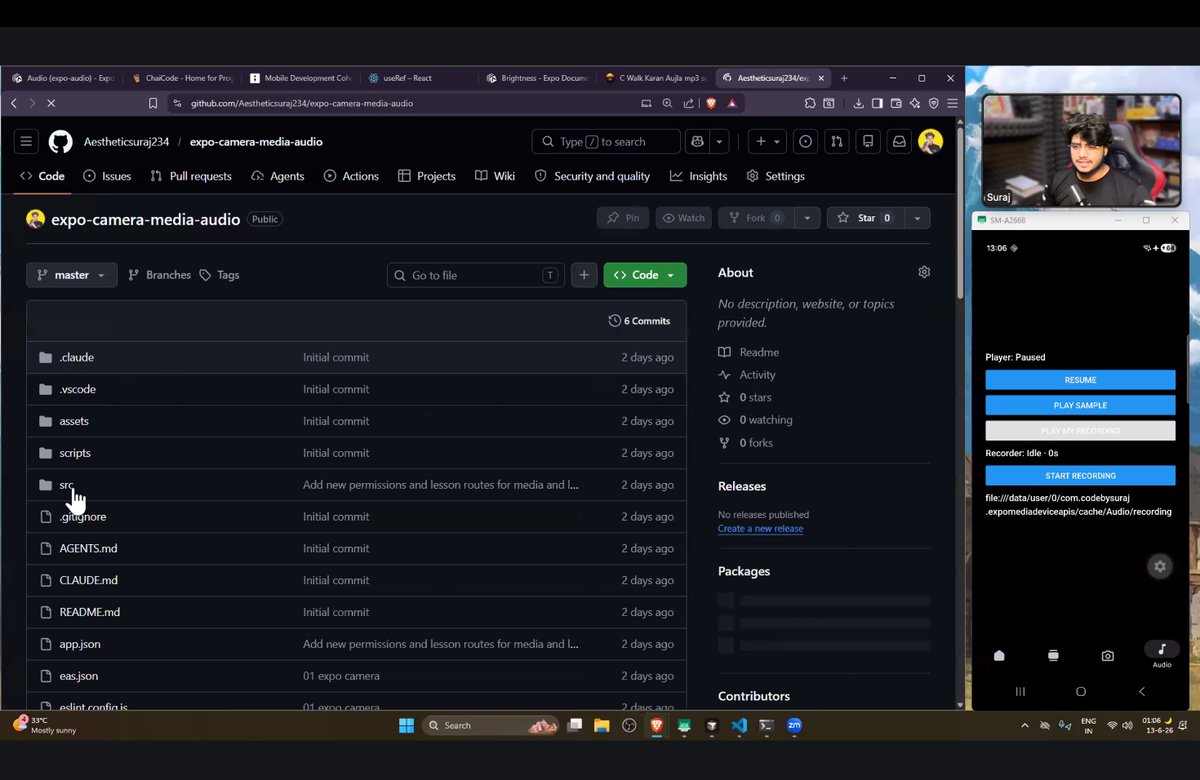Click the Star repository button

click(865, 218)
